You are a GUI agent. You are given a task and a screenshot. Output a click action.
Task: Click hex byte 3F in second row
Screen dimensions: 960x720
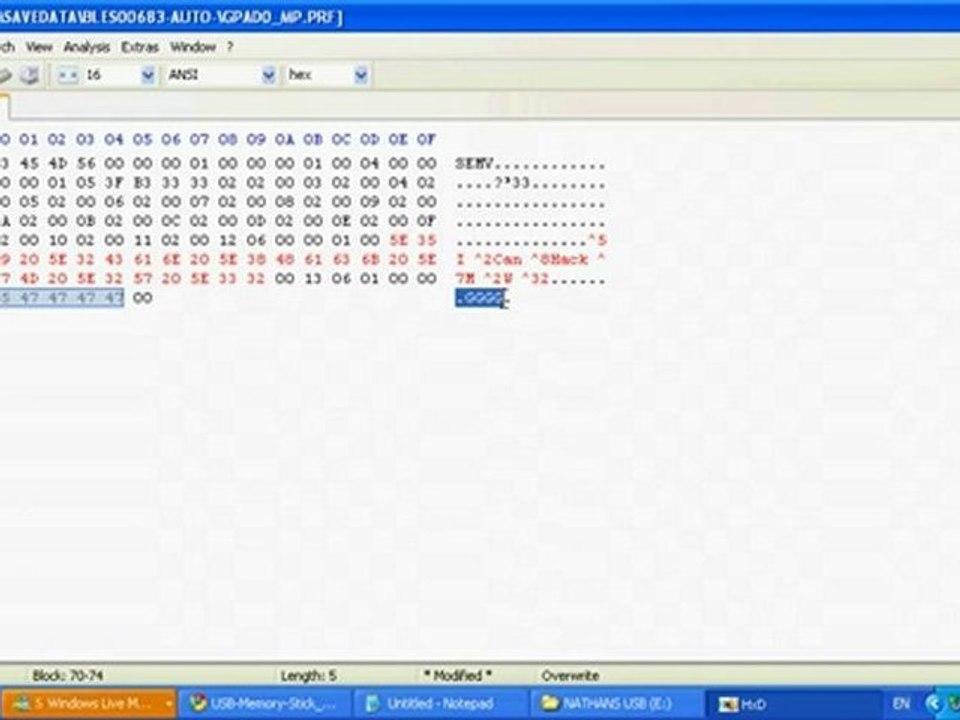point(114,182)
